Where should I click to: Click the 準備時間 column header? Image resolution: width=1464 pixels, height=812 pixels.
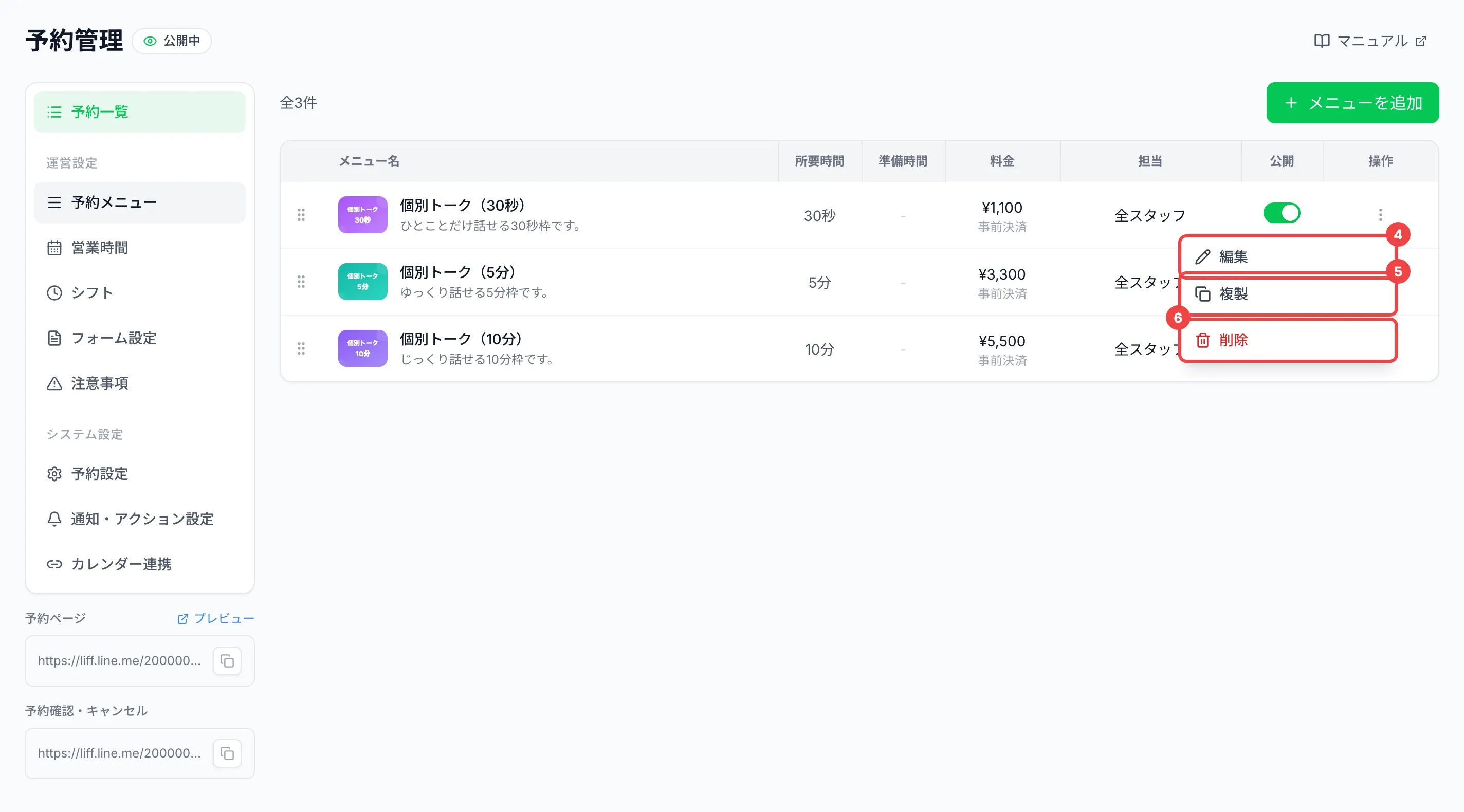tap(903, 161)
